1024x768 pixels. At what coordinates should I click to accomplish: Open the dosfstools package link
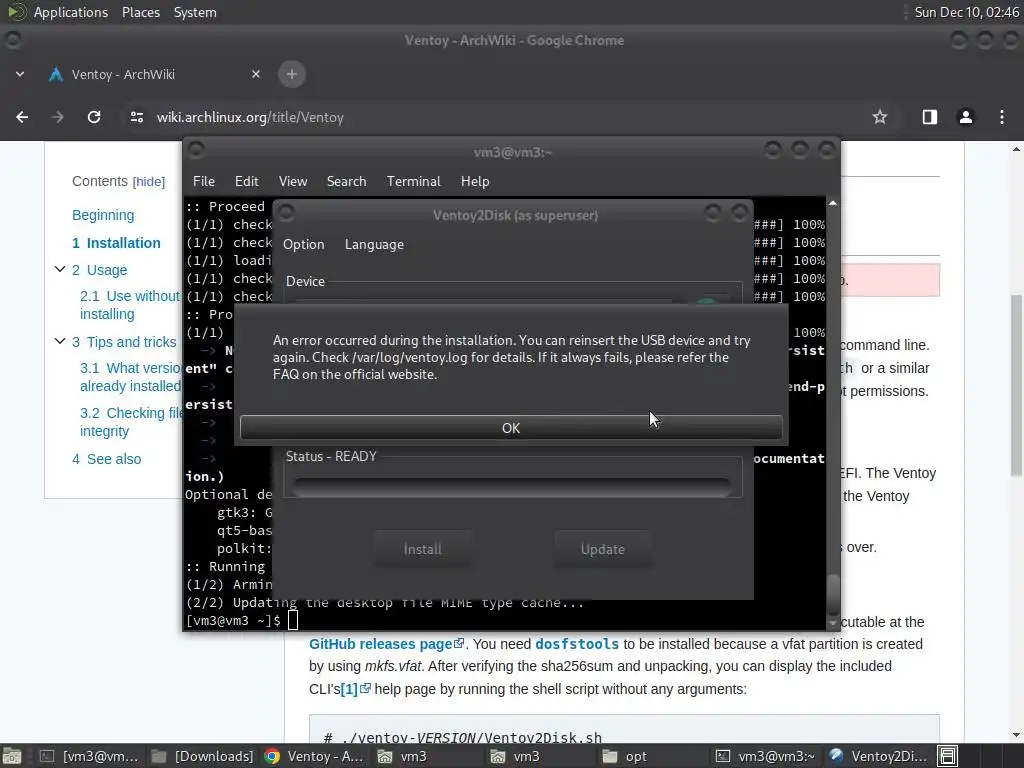pyautogui.click(x=577, y=644)
